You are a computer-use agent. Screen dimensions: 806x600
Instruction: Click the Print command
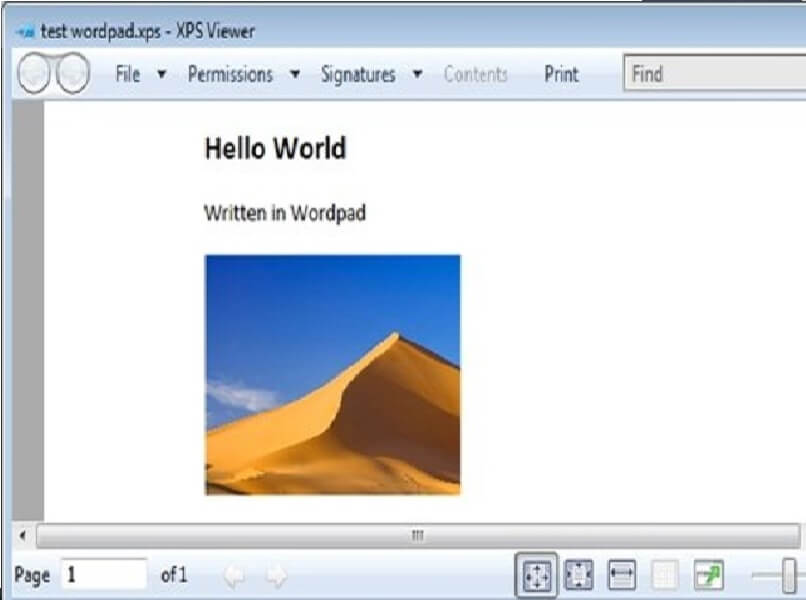[x=562, y=73]
